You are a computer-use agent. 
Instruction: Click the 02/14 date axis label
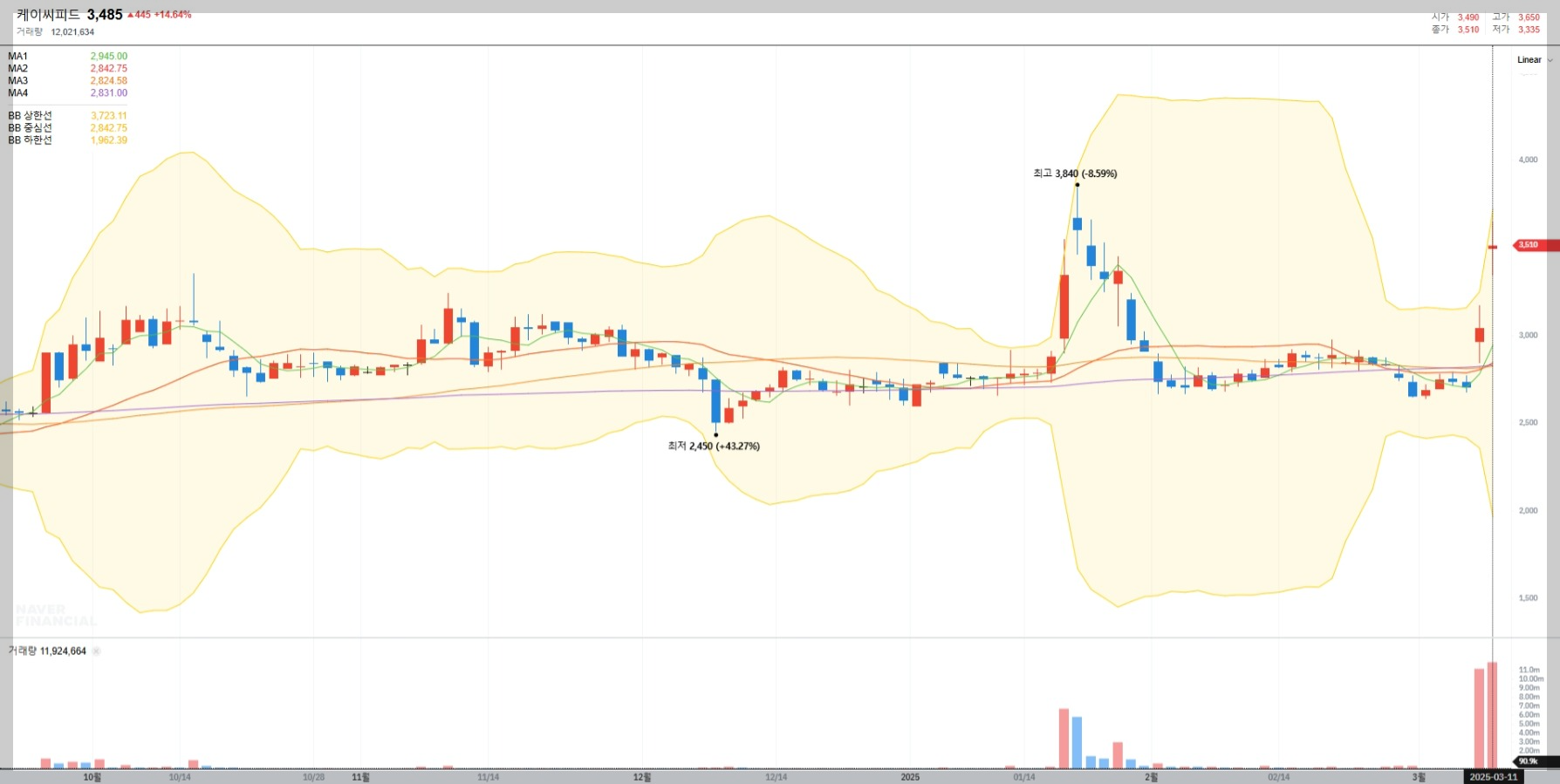pos(1279,777)
